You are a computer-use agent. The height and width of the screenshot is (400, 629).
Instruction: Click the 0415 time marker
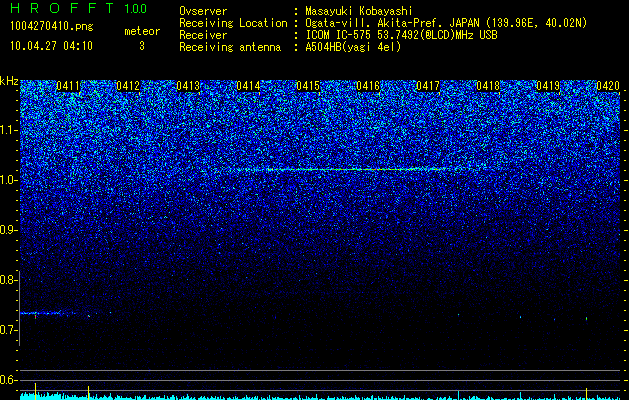pyautogui.click(x=308, y=86)
